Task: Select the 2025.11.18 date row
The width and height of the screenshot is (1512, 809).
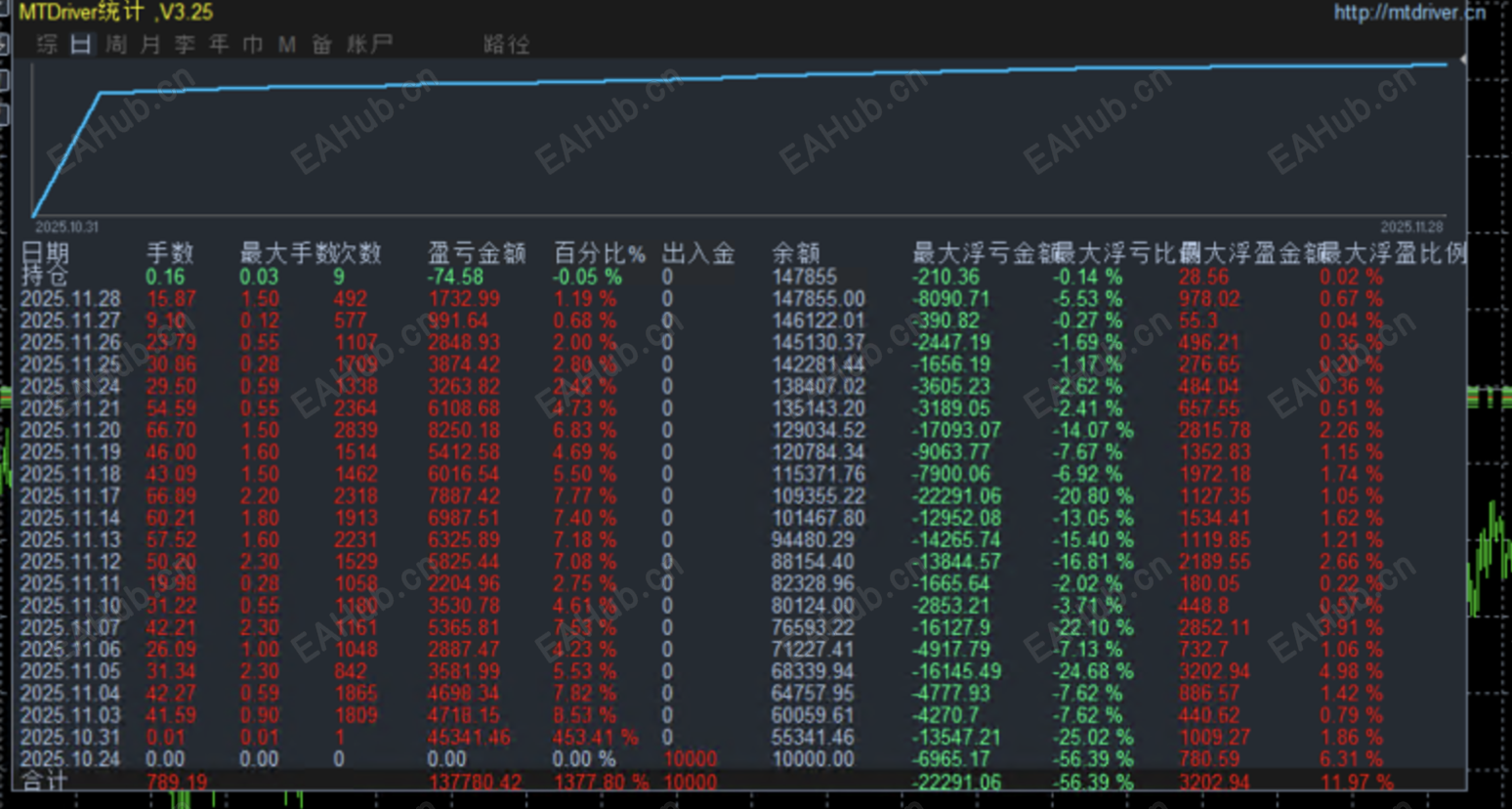Action: pyautogui.click(x=70, y=474)
